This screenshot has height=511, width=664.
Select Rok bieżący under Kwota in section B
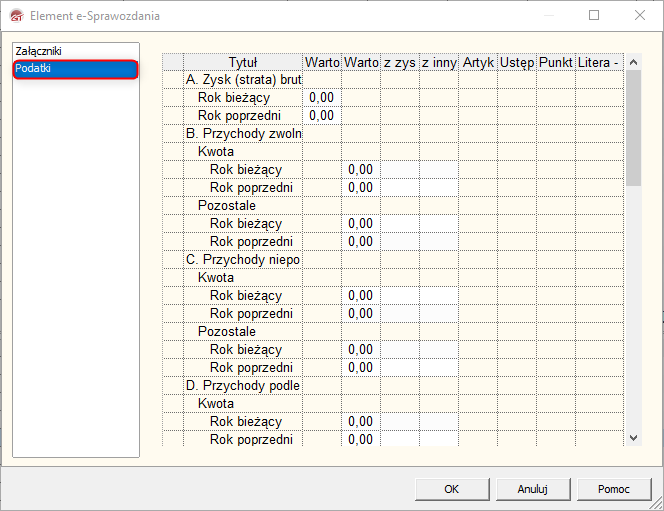243,170
